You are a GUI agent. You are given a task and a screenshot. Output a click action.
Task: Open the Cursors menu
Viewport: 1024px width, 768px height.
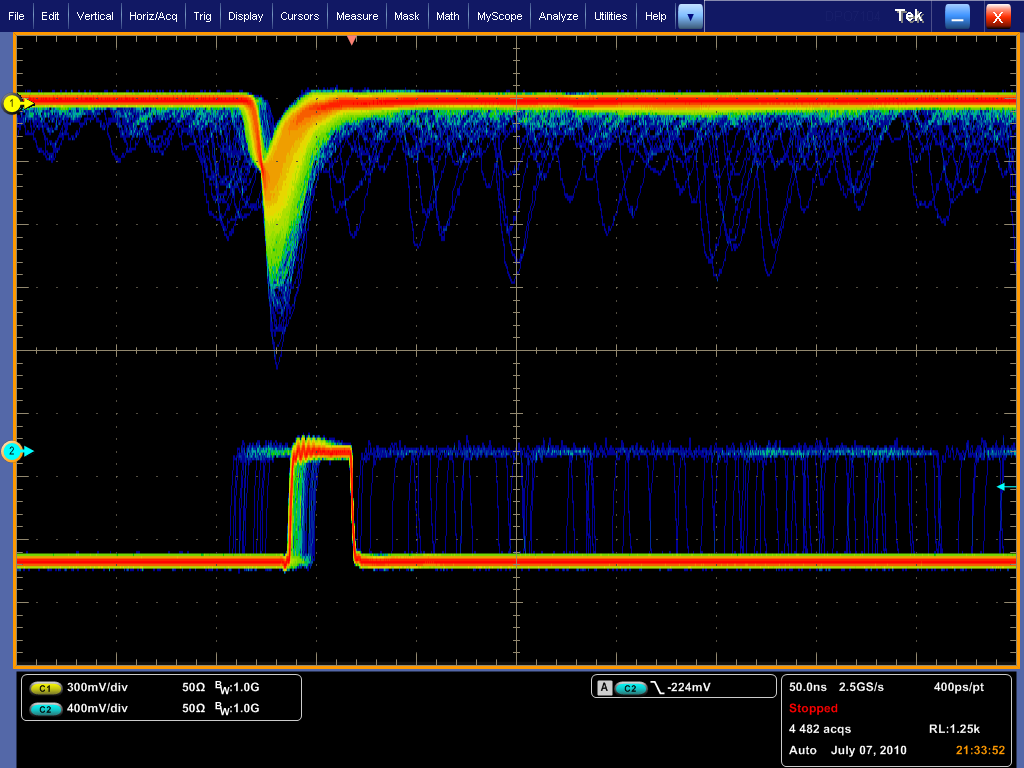coord(299,16)
